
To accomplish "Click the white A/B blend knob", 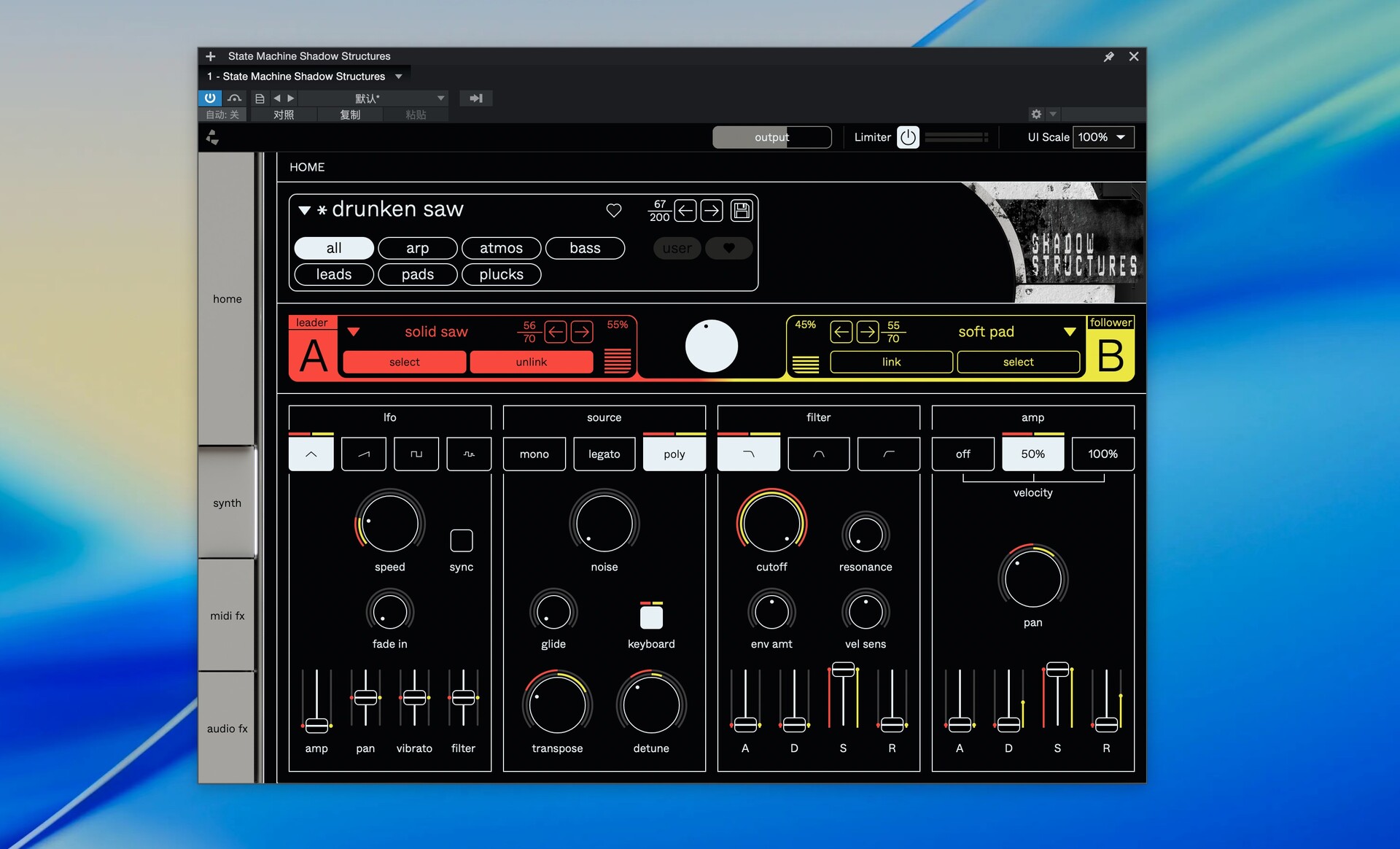I will (x=712, y=346).
